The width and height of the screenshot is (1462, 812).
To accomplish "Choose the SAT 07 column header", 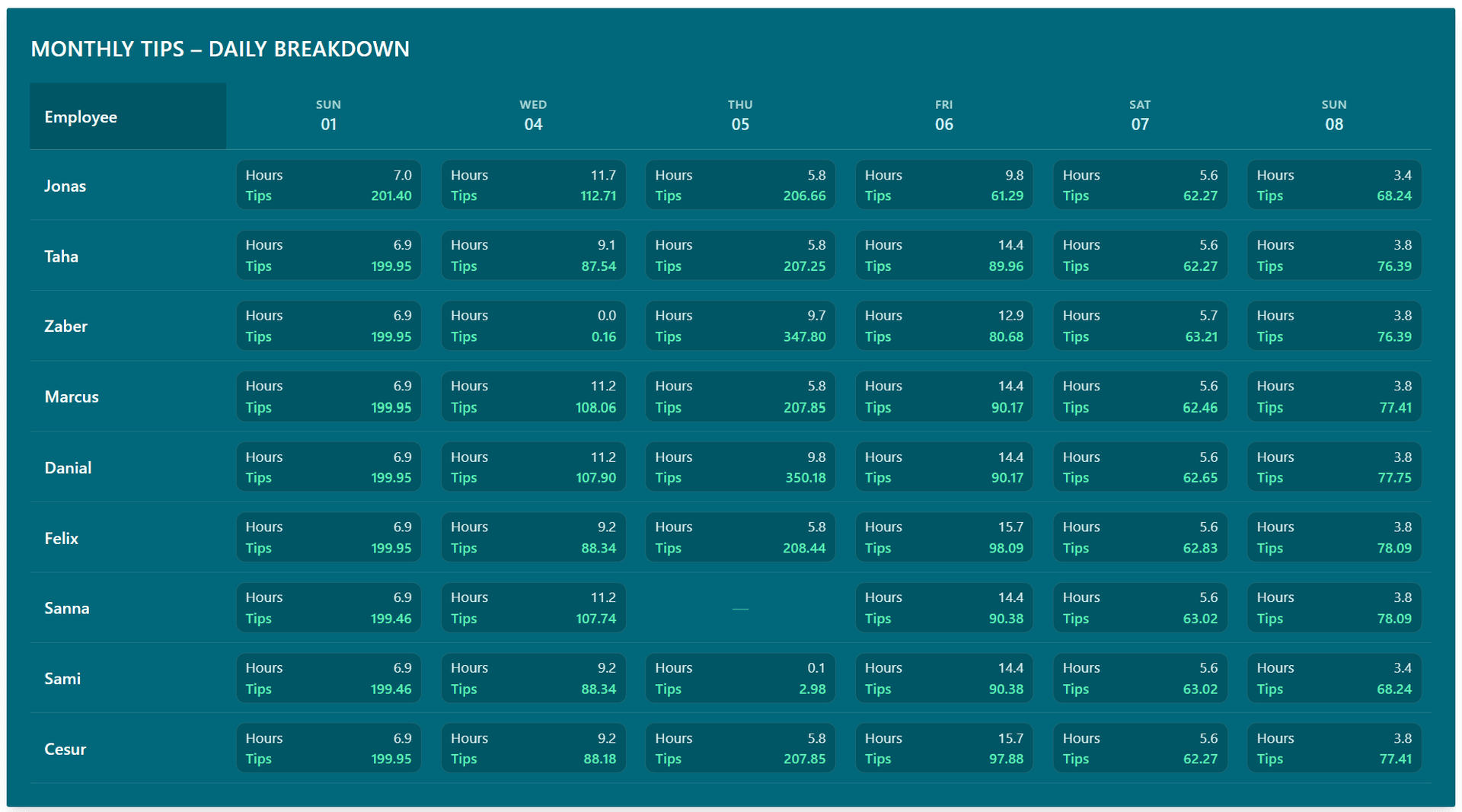I will (1139, 116).
